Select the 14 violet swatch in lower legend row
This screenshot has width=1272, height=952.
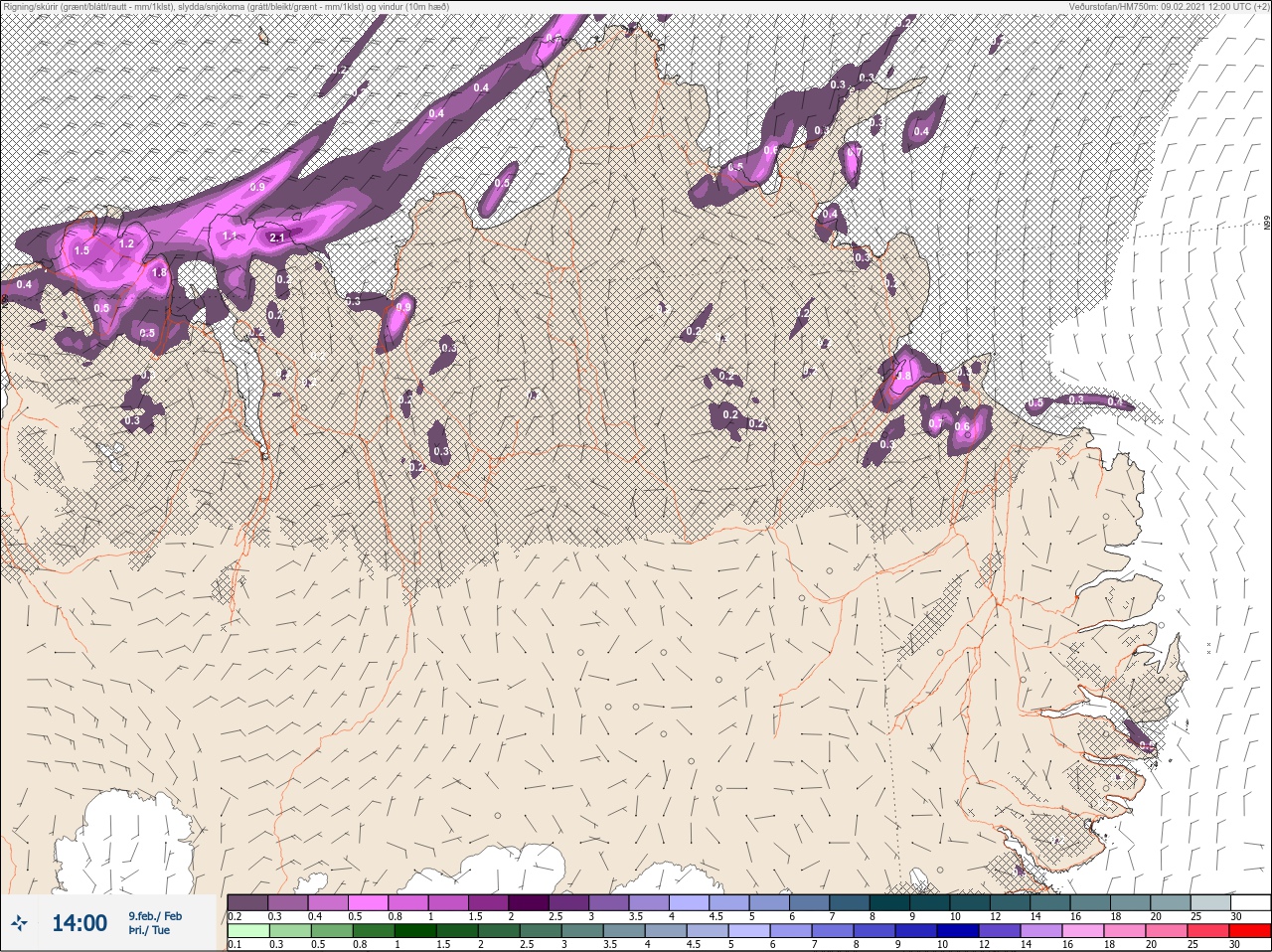coord(1041,931)
